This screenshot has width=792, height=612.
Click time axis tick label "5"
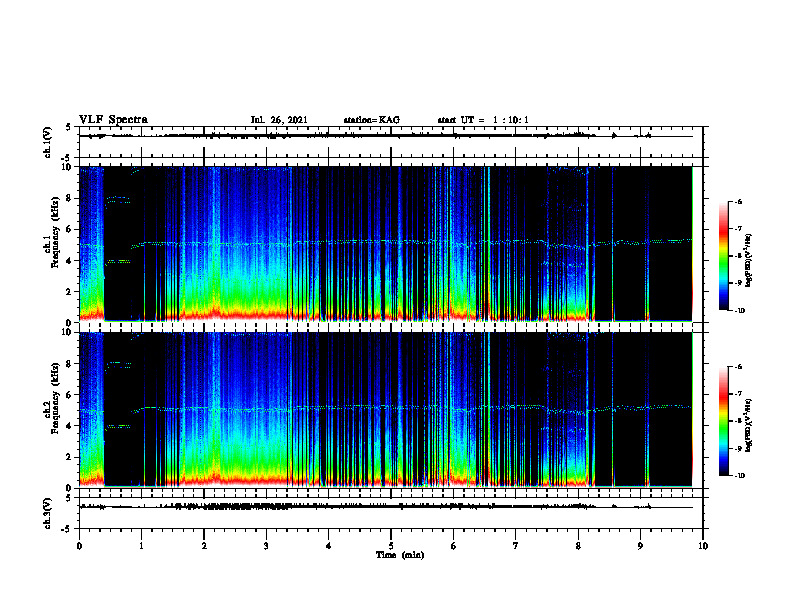[391, 546]
